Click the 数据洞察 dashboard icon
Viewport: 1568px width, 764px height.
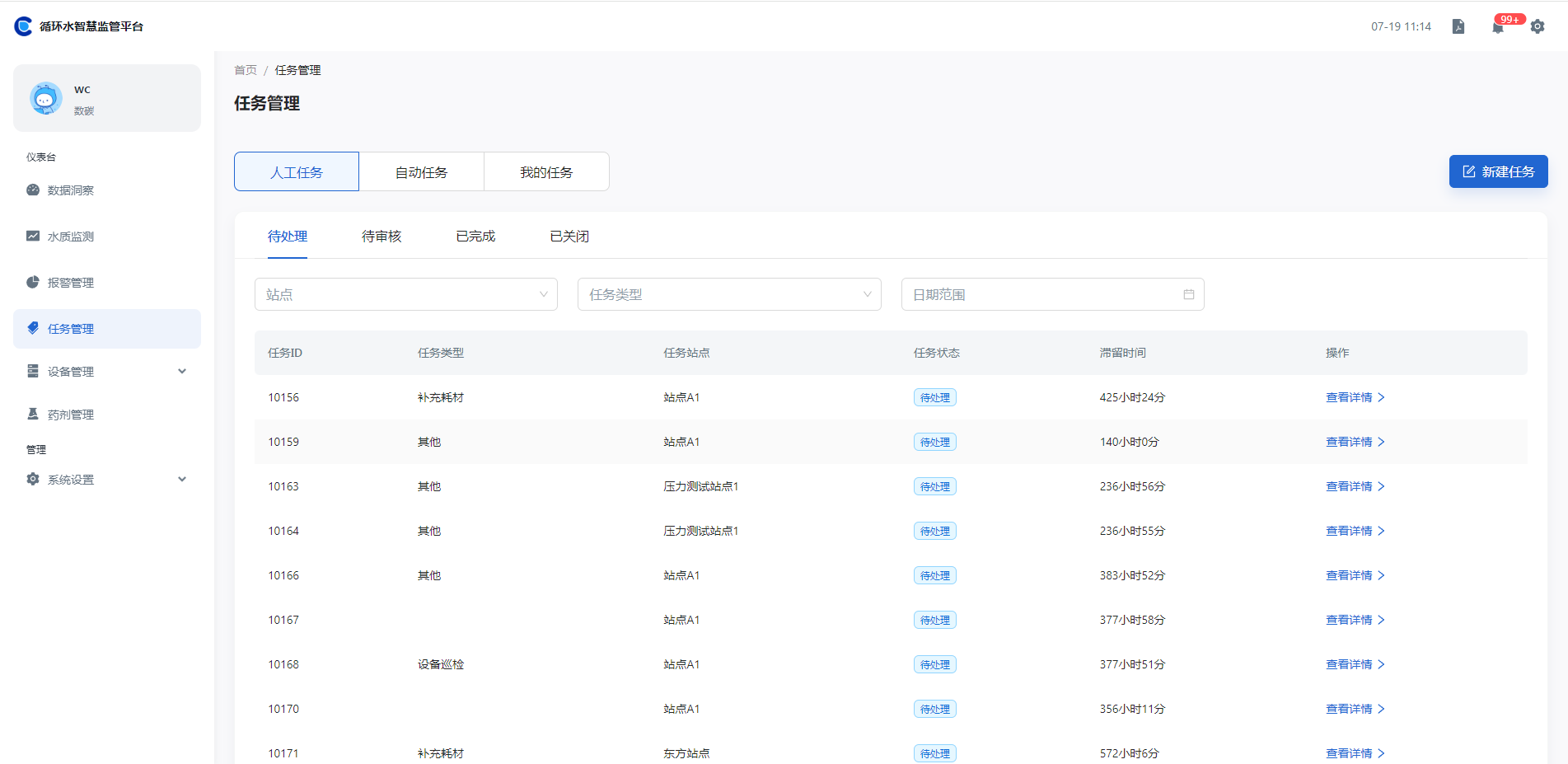click(x=33, y=190)
